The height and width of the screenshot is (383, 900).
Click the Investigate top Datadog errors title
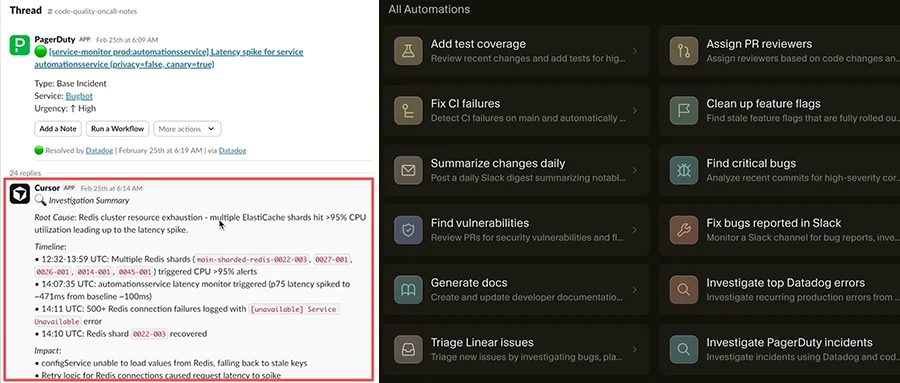(786, 283)
